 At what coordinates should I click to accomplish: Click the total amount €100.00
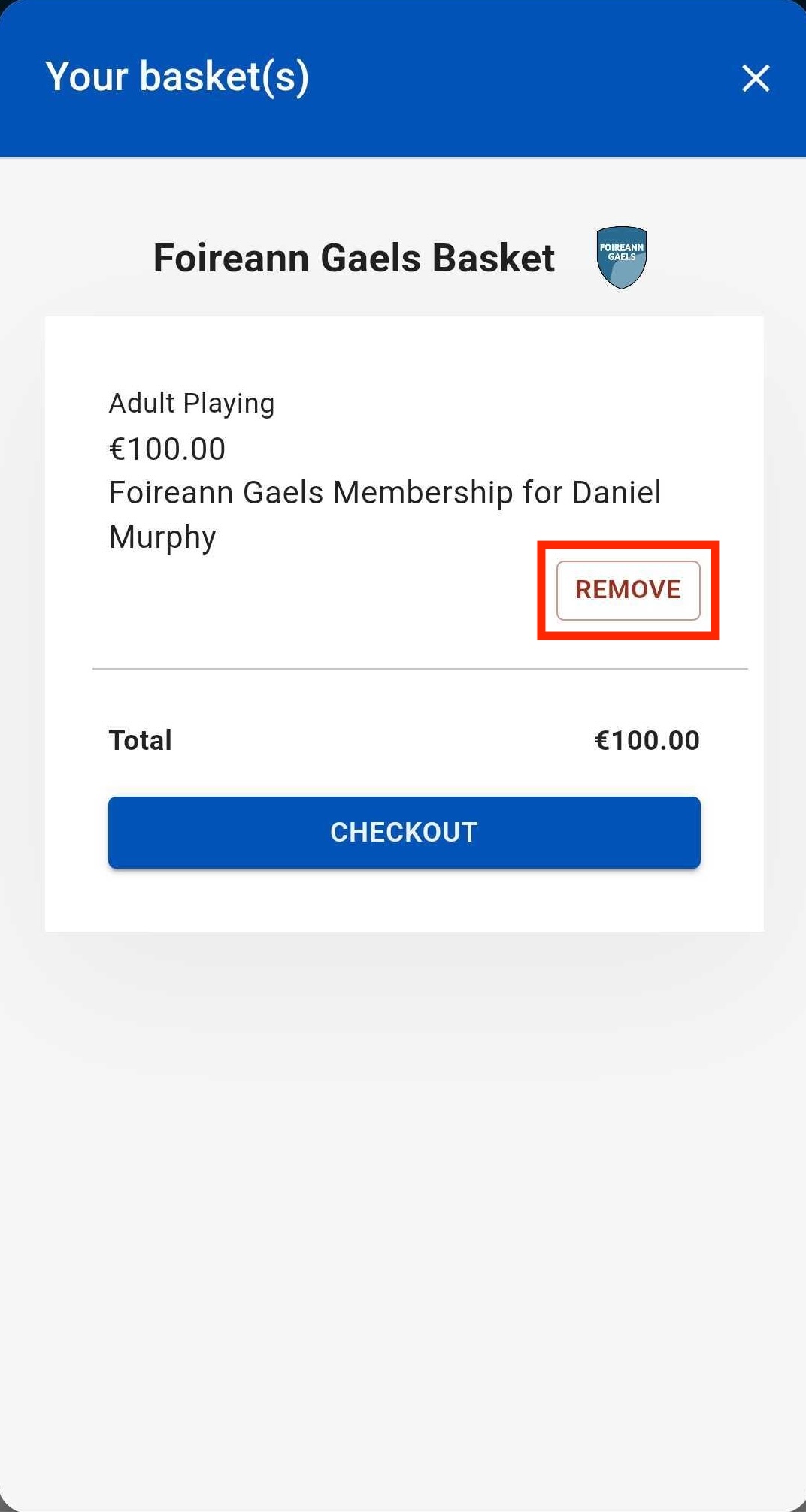[647, 740]
